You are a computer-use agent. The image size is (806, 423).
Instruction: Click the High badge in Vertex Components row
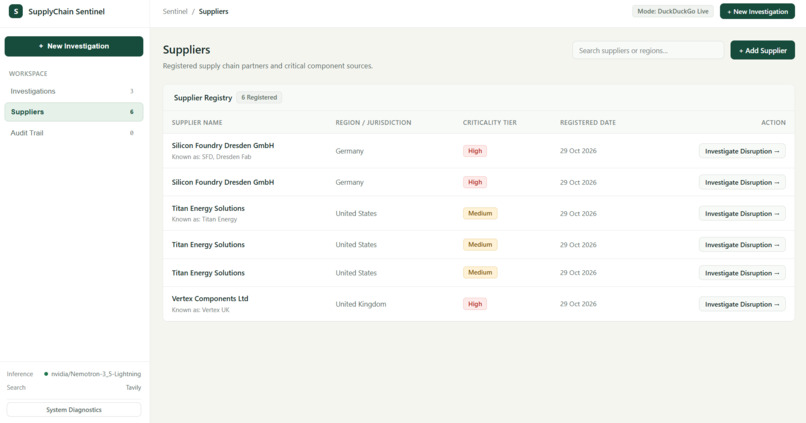tap(475, 304)
